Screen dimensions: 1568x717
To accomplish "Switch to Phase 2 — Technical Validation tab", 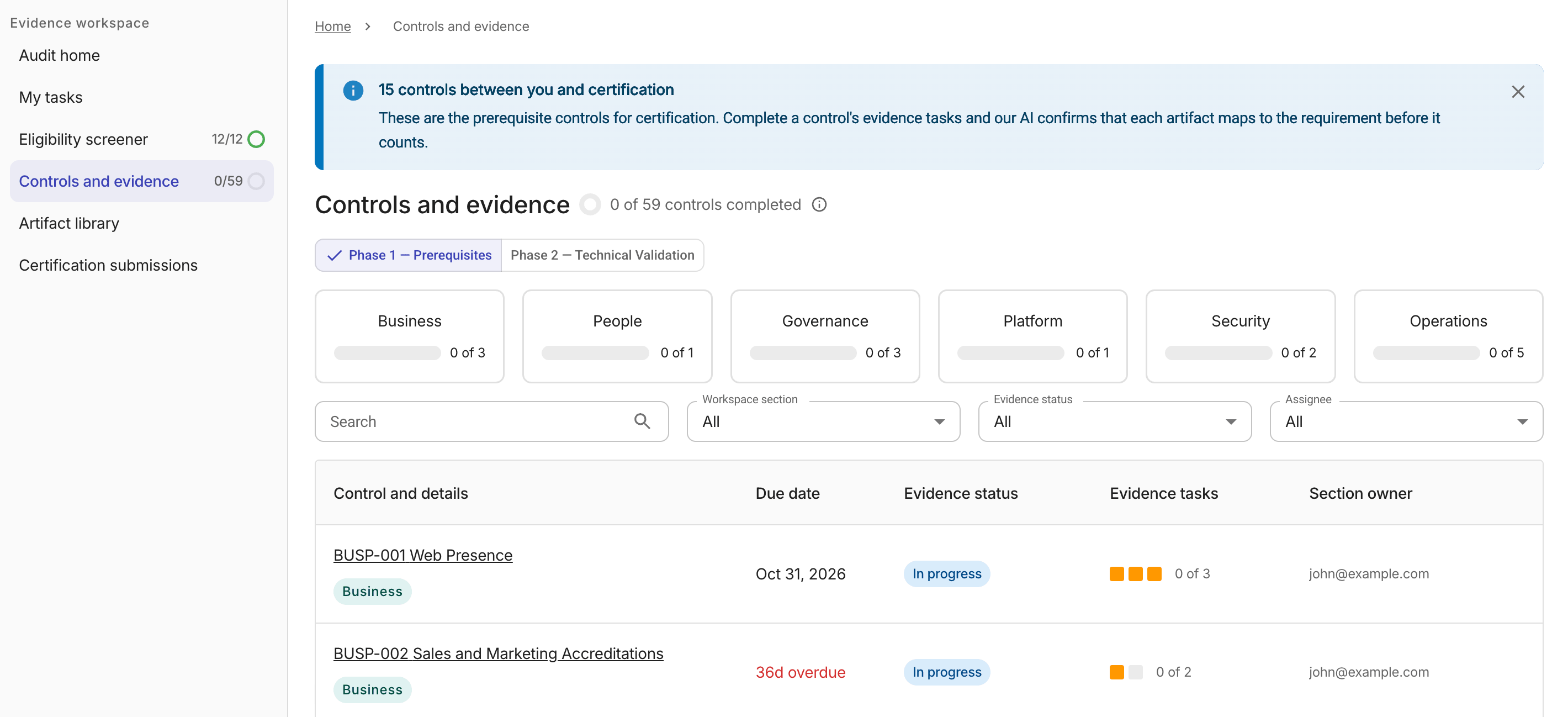I will click(602, 255).
